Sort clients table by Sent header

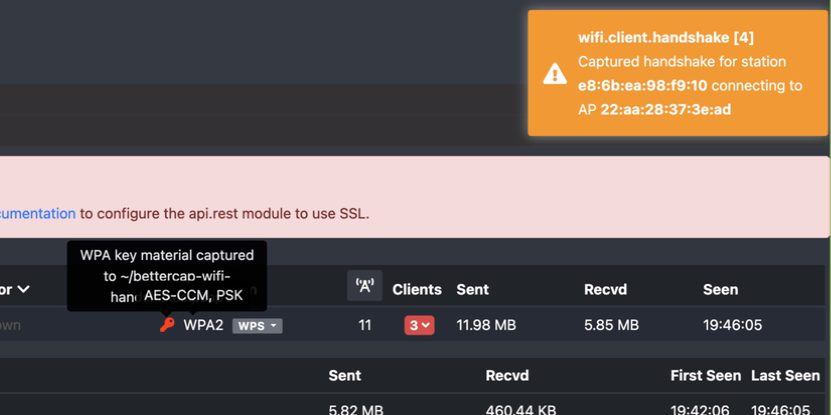(345, 375)
